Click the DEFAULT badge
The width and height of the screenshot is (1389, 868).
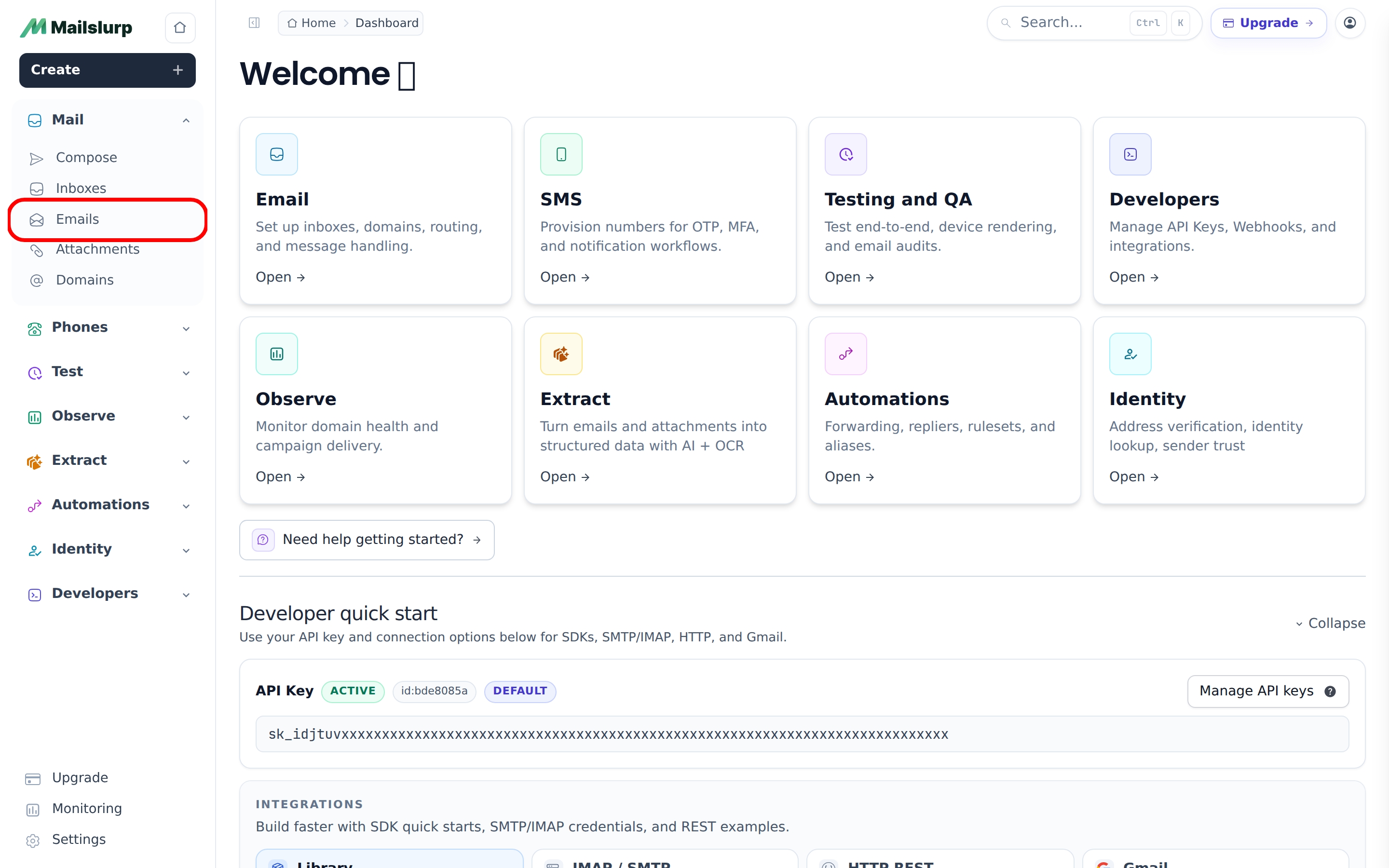coord(520,691)
